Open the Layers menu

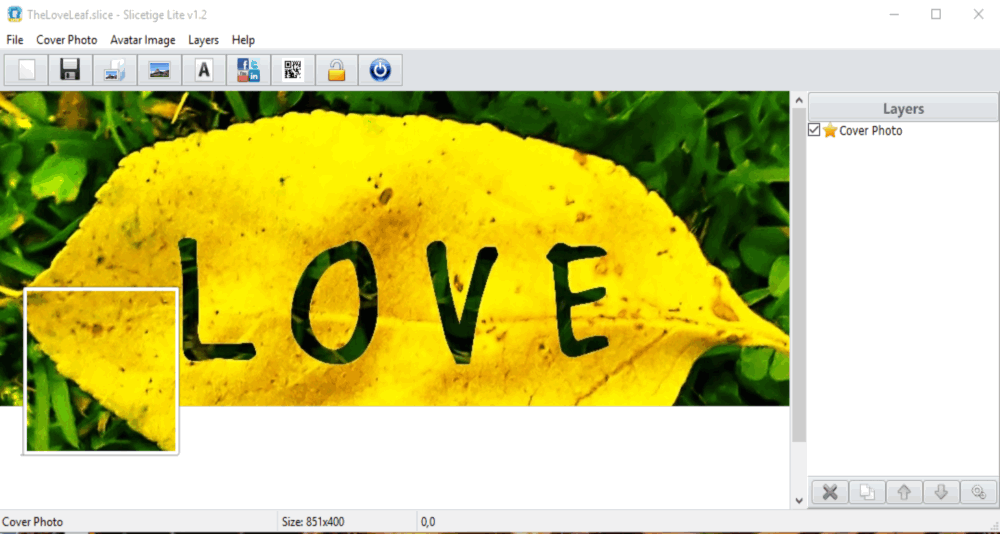point(203,40)
